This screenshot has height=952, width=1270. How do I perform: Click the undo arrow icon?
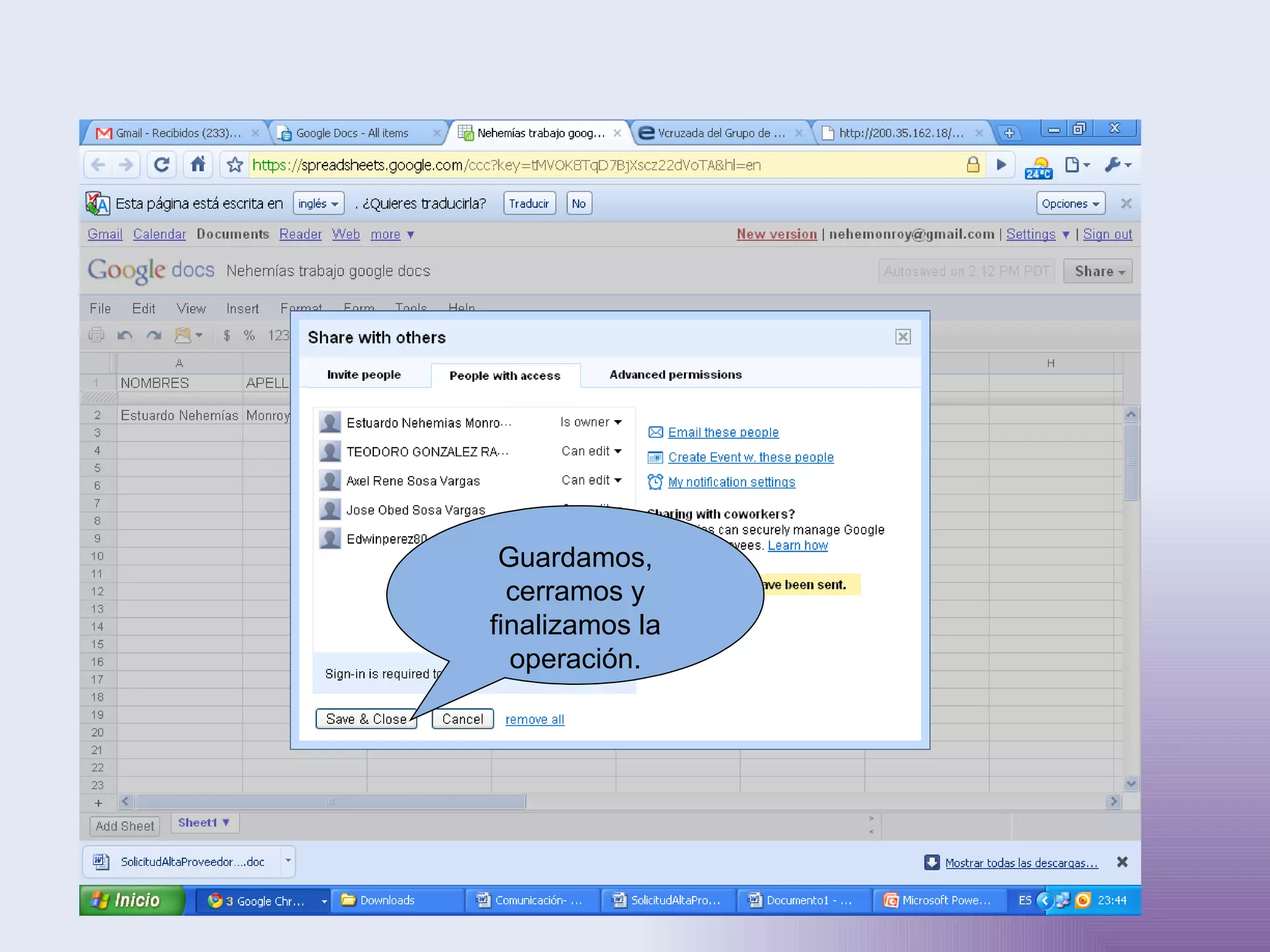(125, 335)
